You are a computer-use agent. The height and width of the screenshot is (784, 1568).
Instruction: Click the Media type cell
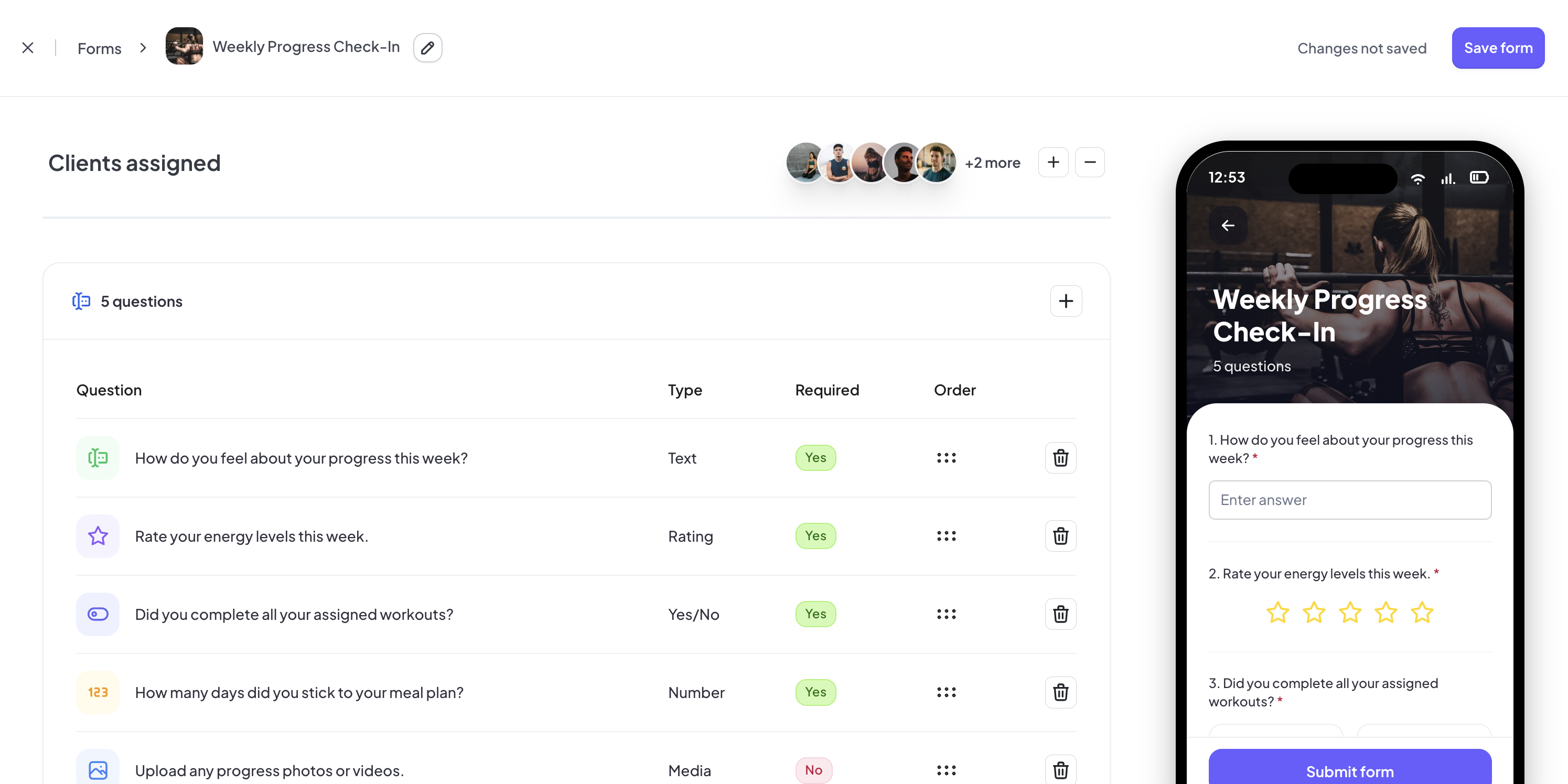click(x=689, y=770)
